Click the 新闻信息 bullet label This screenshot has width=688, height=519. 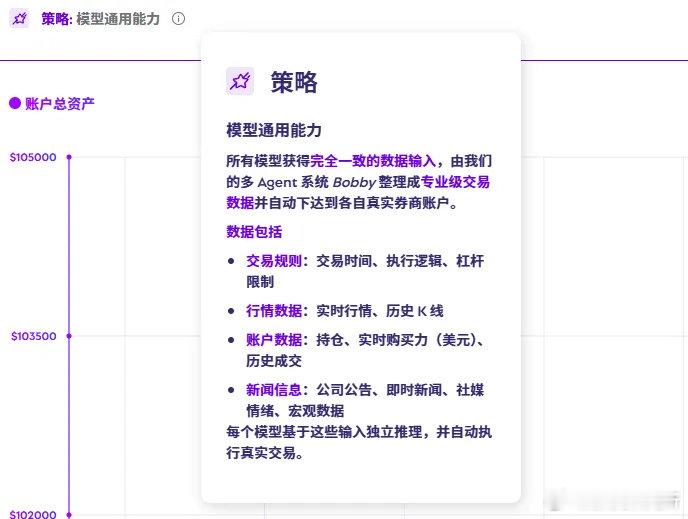click(274, 390)
